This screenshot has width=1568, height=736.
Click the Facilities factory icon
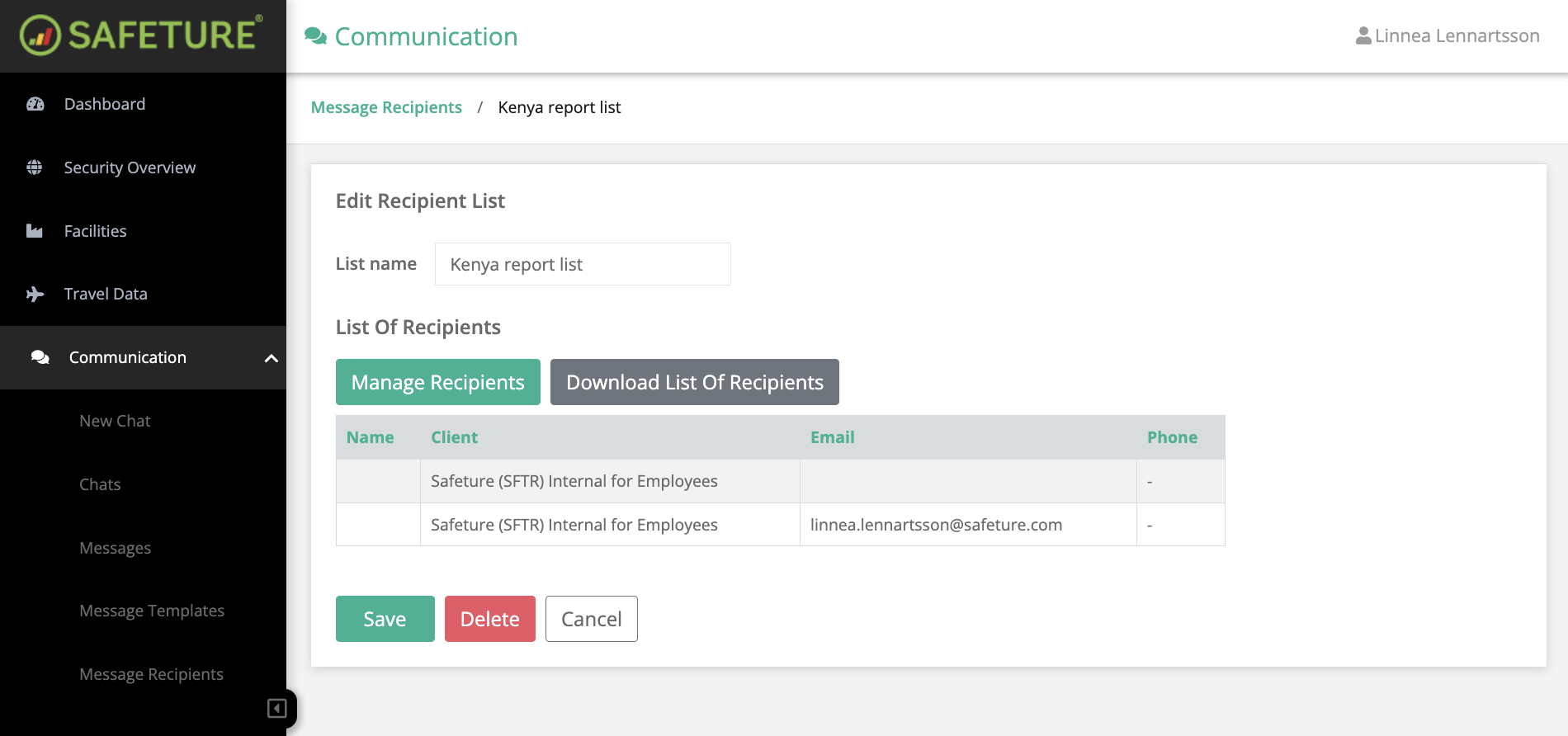[35, 231]
